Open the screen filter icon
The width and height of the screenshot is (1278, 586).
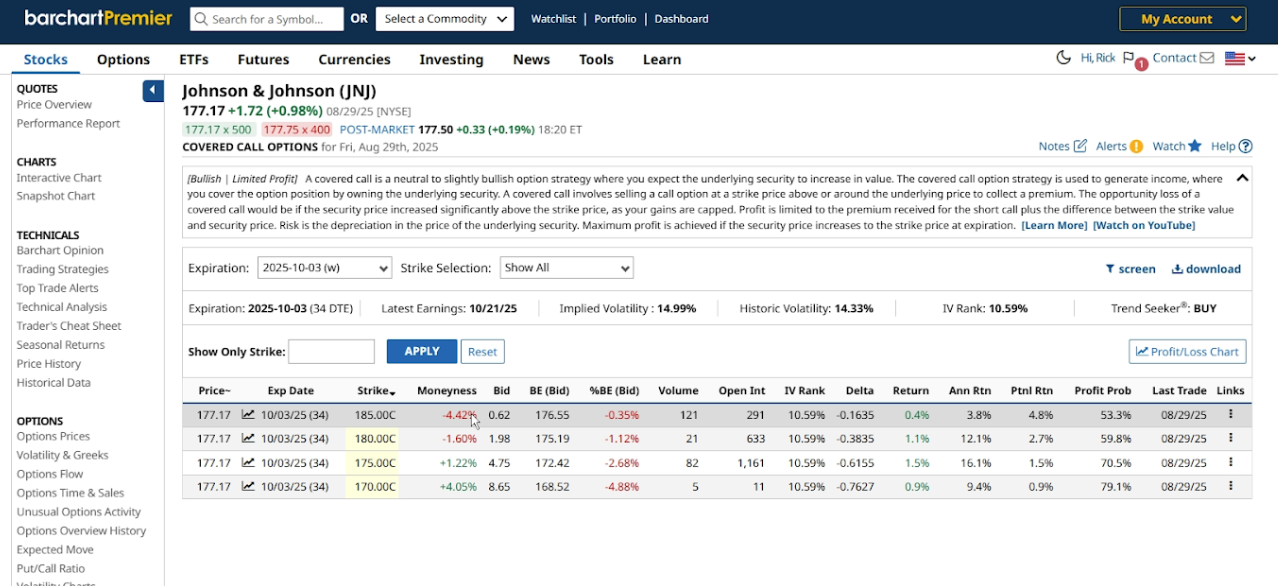click(x=1114, y=268)
